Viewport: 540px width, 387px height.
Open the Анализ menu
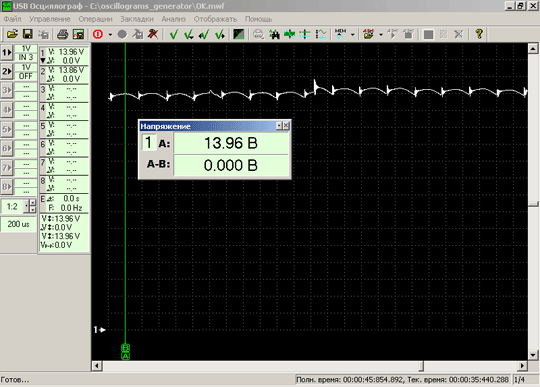(174, 19)
